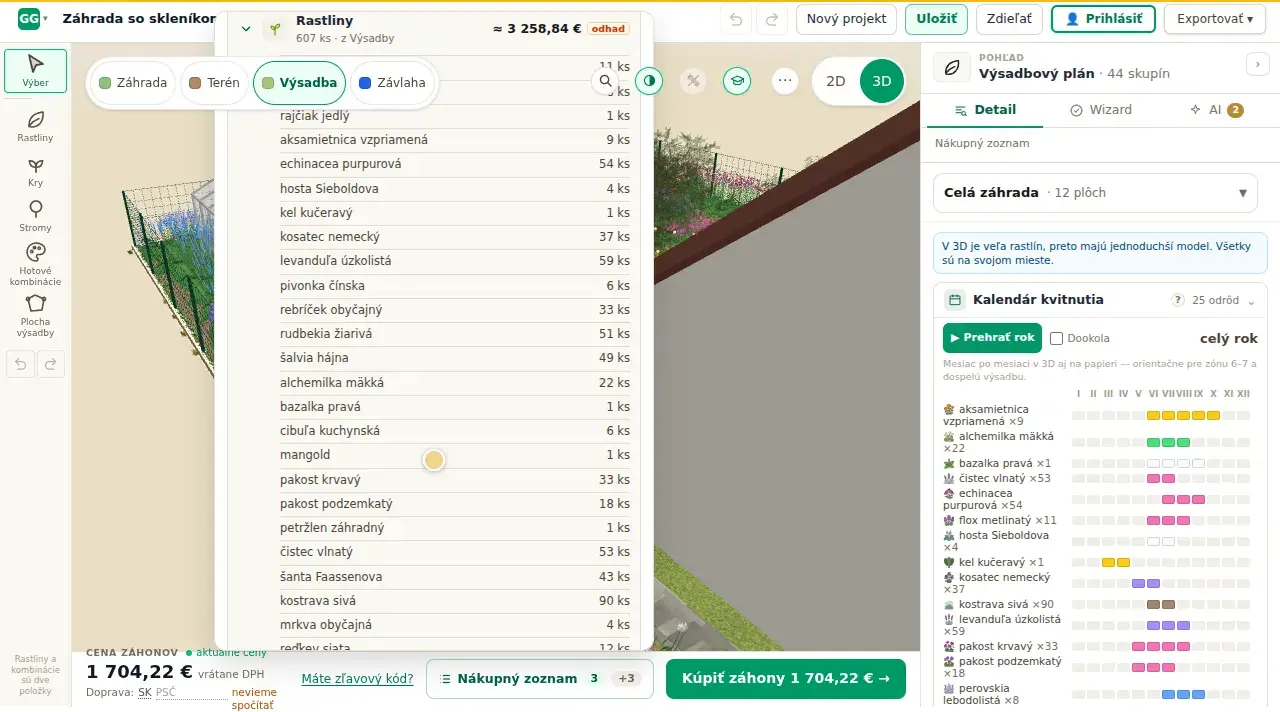Select the Výsadba layer tab
This screenshot has width=1280, height=712.
[300, 83]
